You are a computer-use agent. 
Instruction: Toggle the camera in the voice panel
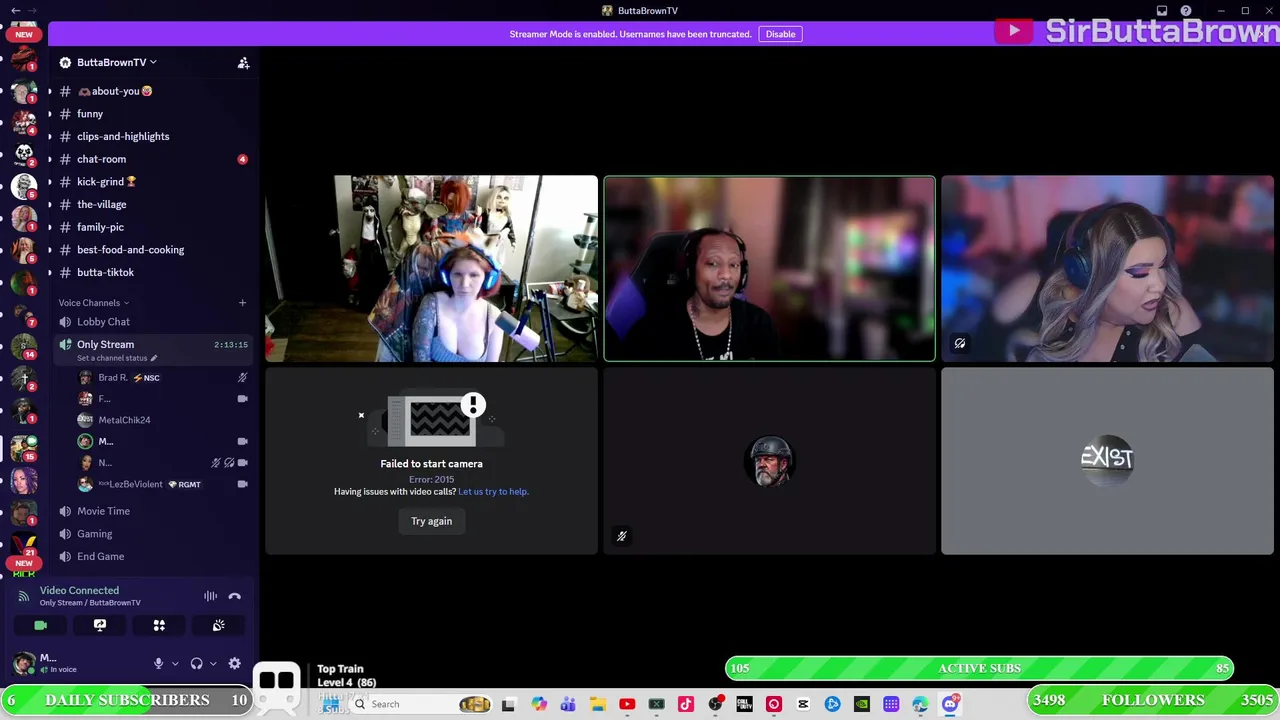tap(41, 625)
